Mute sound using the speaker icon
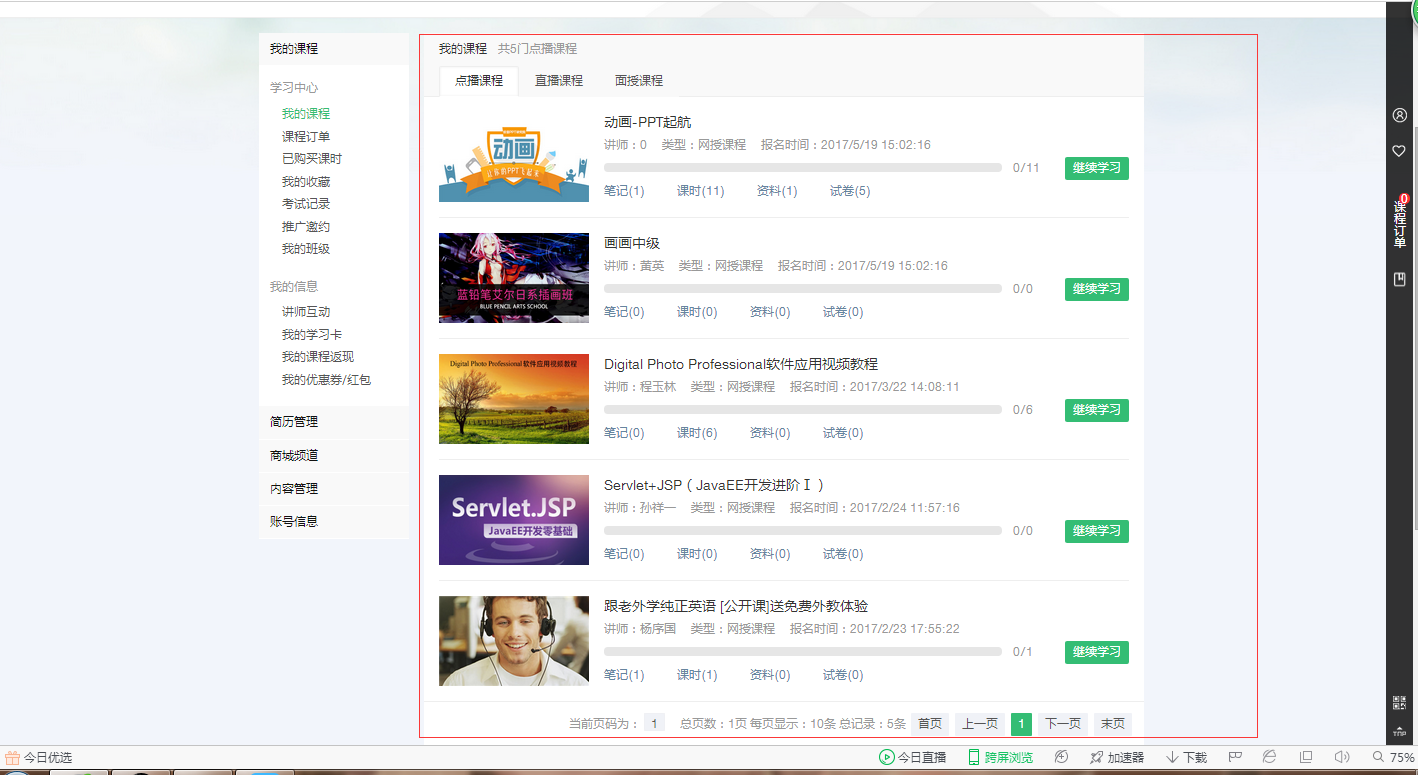 coord(1341,757)
